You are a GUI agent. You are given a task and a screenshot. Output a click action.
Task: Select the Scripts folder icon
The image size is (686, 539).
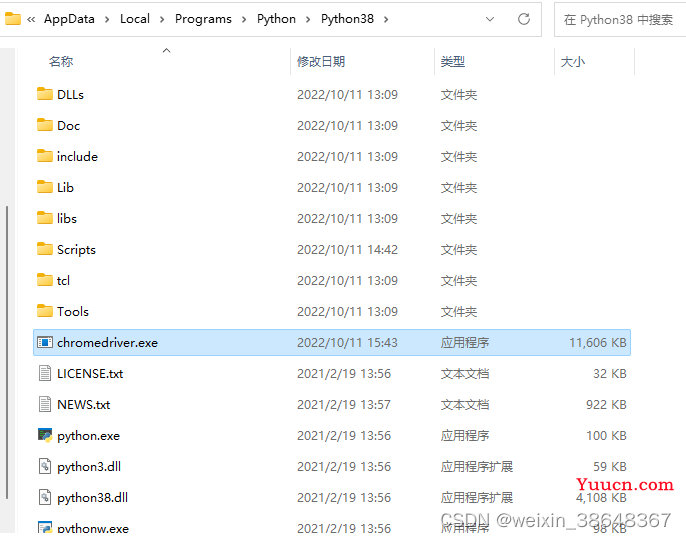tap(45, 249)
